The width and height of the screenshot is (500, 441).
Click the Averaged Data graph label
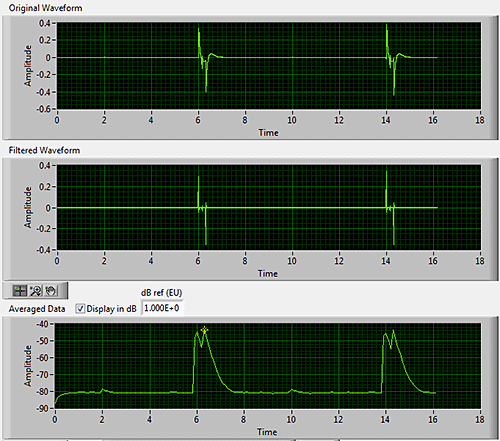37,309
